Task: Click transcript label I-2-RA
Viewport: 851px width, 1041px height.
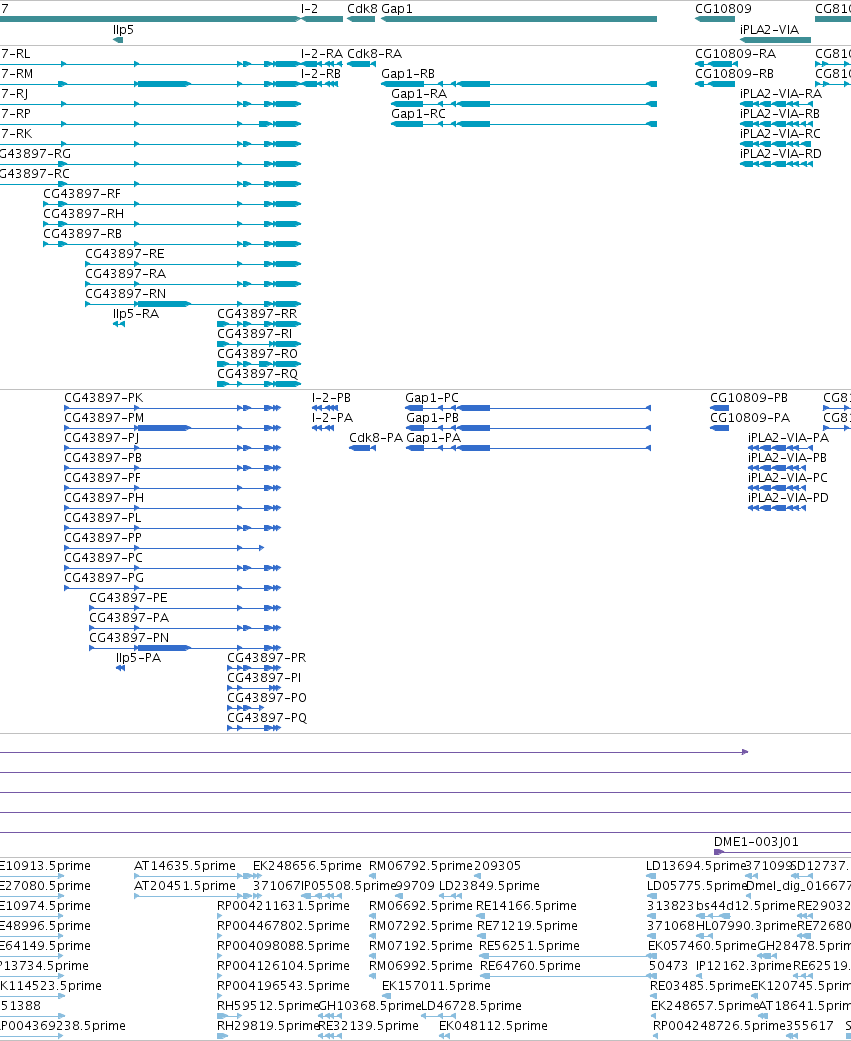Action: pos(321,54)
